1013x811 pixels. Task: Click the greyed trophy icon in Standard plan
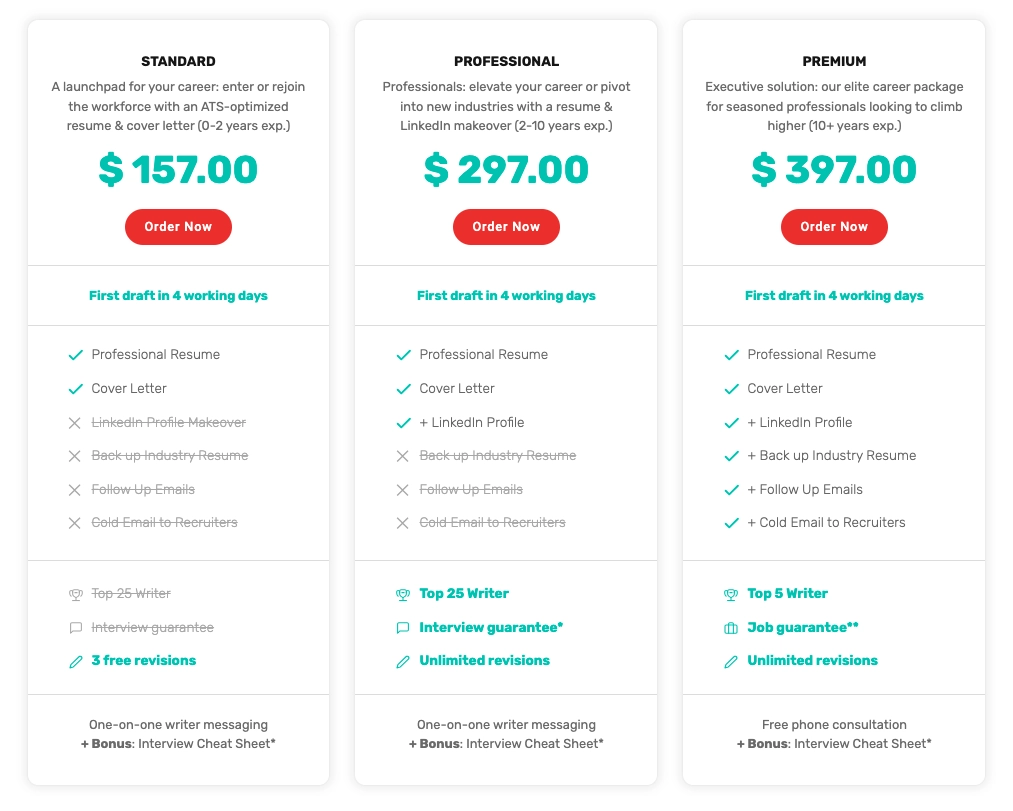pyautogui.click(x=75, y=594)
